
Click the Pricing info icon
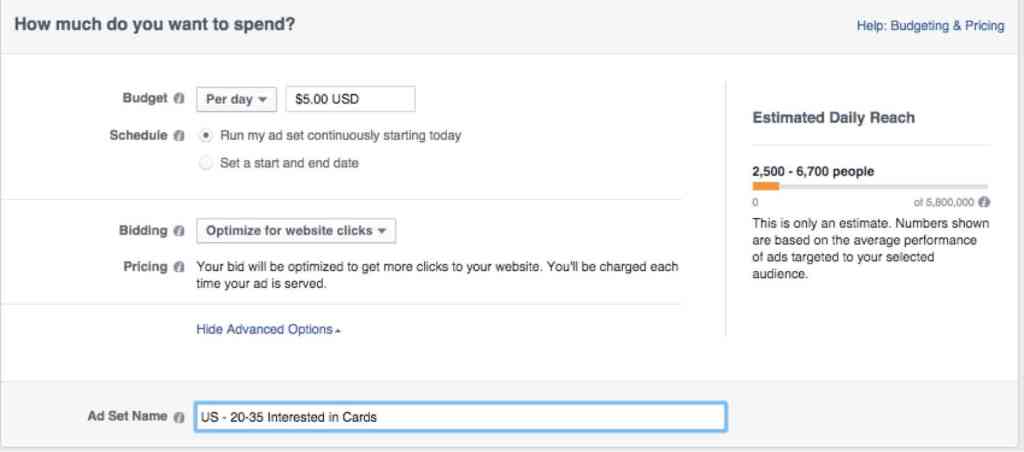click(179, 267)
